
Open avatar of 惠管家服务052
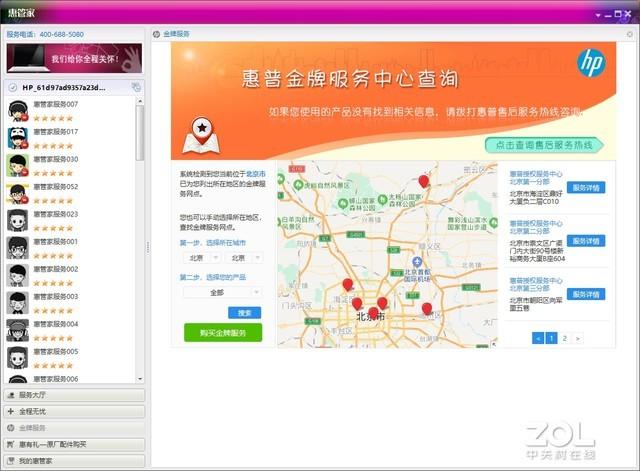(x=18, y=193)
